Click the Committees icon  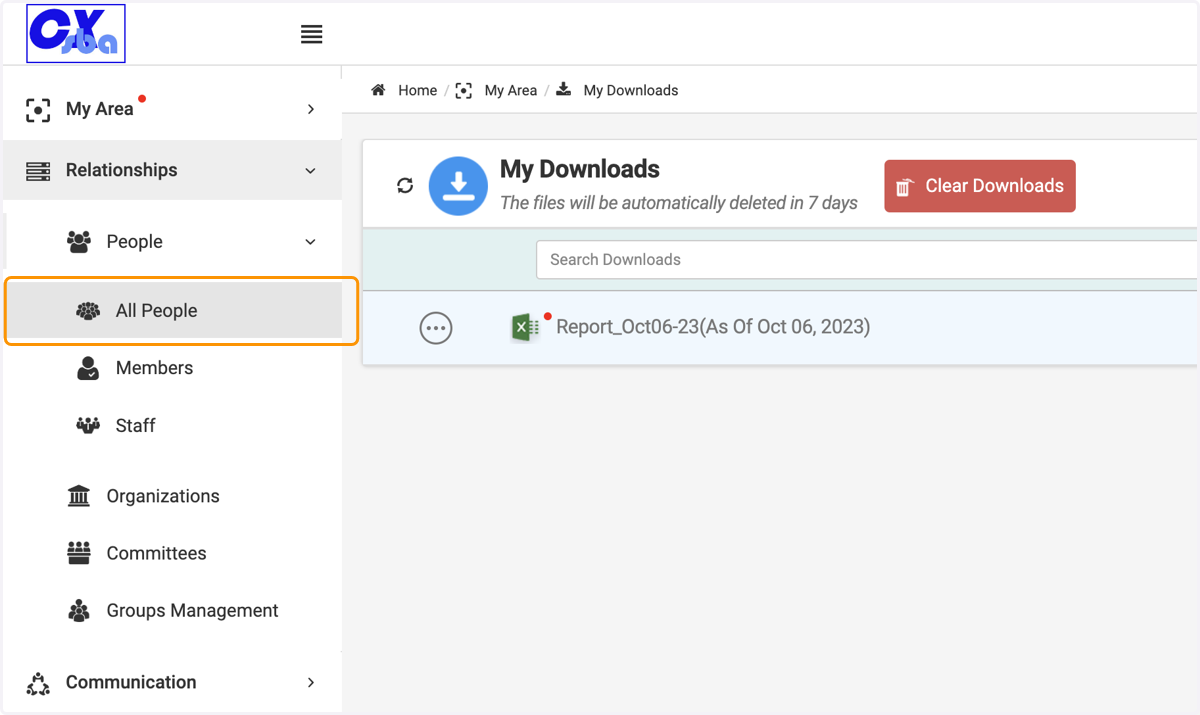(79, 553)
